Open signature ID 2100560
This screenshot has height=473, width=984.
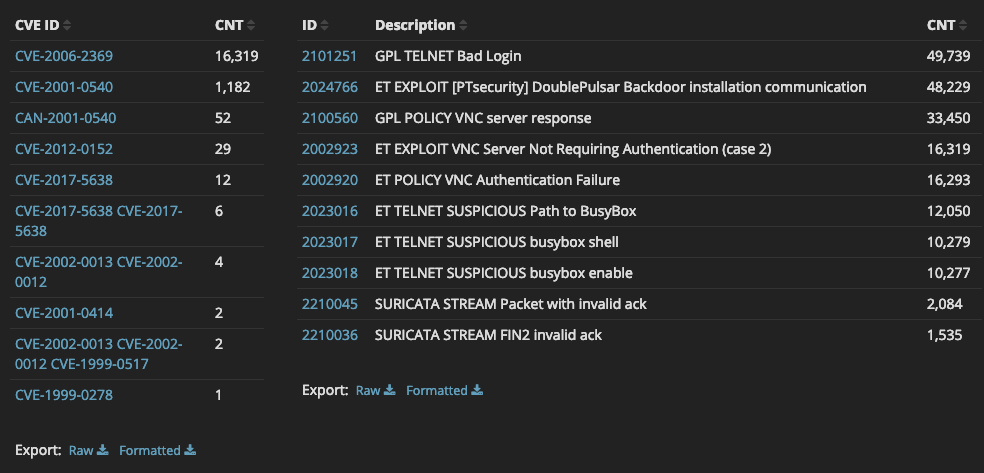329,118
